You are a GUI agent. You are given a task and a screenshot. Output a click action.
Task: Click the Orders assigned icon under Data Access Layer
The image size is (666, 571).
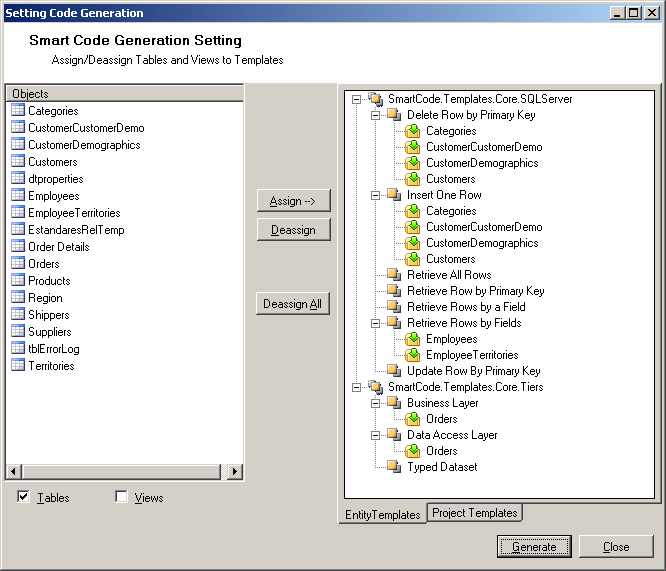click(412, 451)
